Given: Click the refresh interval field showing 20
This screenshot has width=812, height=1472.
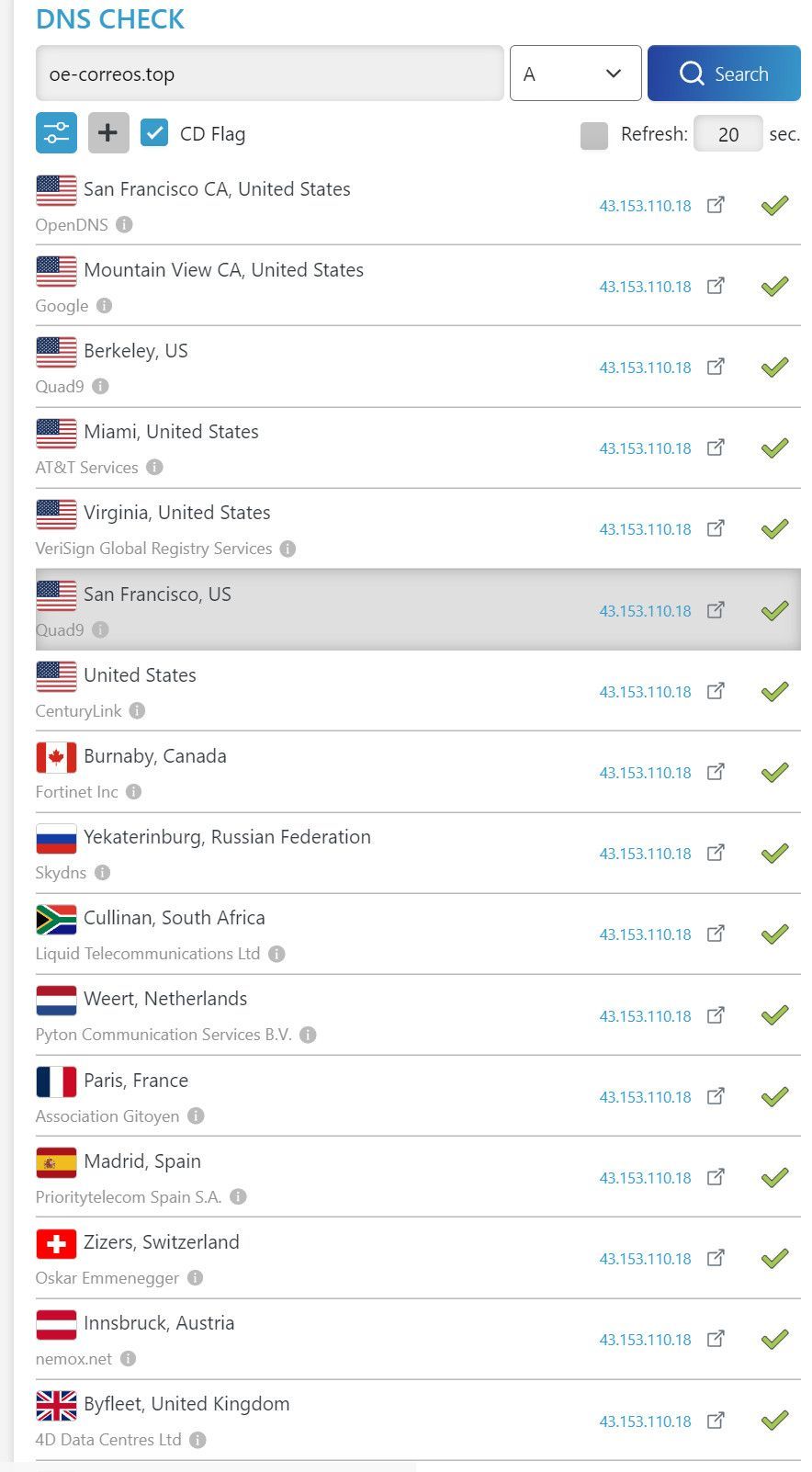Looking at the screenshot, I should [728, 134].
